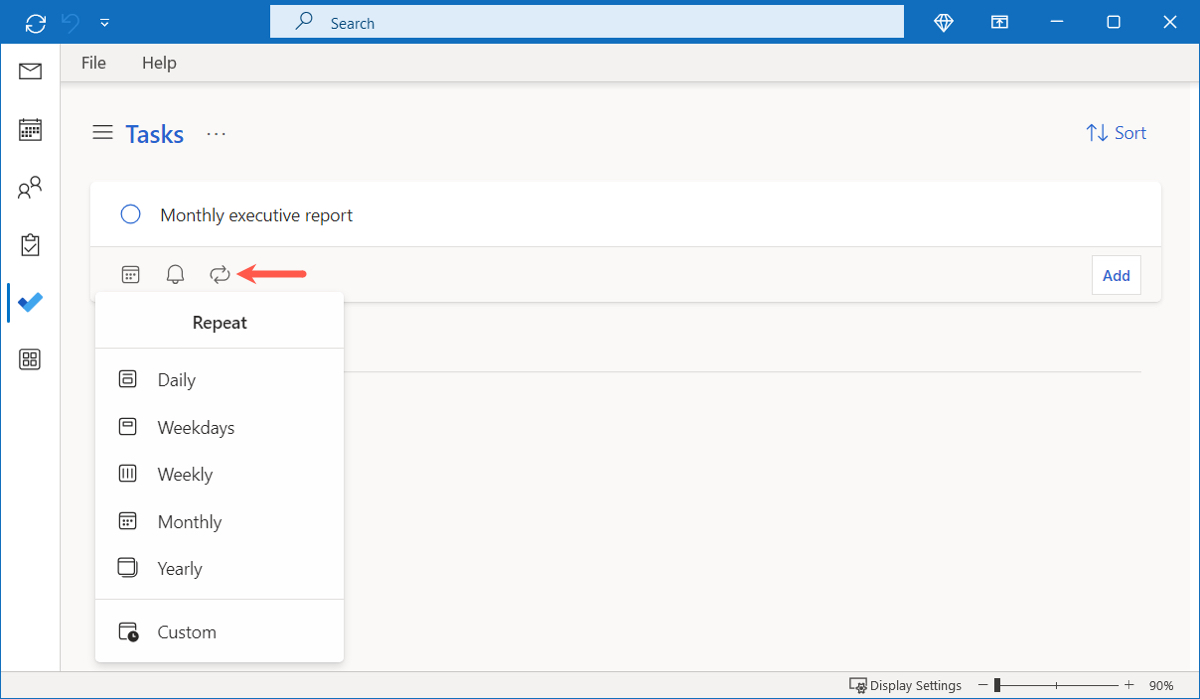Screen dimensions: 1200x699
Task: Select Monthly from the Repeat menu
Action: pyautogui.click(x=188, y=521)
